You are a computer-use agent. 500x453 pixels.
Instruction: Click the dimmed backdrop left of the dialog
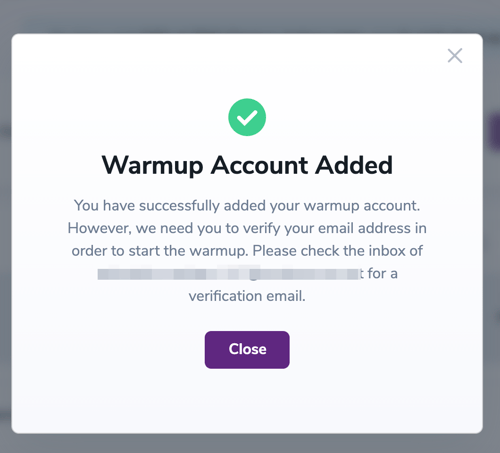click(x=5, y=233)
